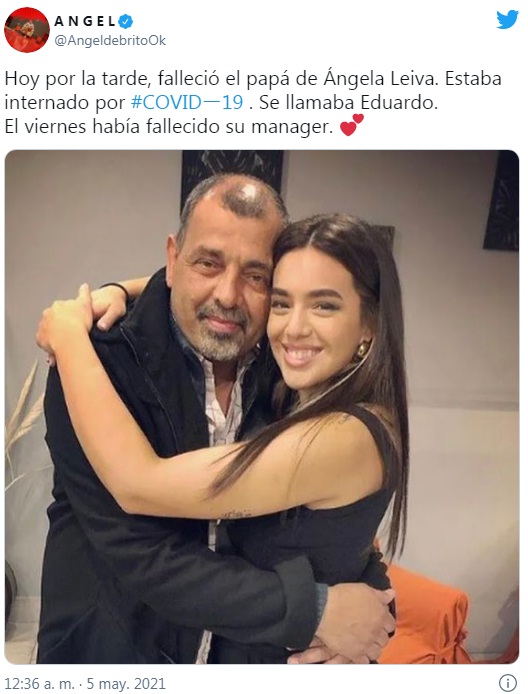Click the orange chair in the photo

(x=425, y=615)
